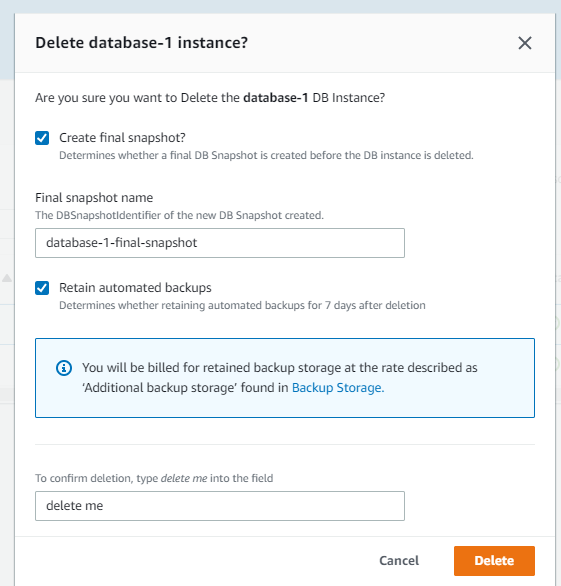Click the info icon in billing notice
The width and height of the screenshot is (561, 586).
click(64, 368)
